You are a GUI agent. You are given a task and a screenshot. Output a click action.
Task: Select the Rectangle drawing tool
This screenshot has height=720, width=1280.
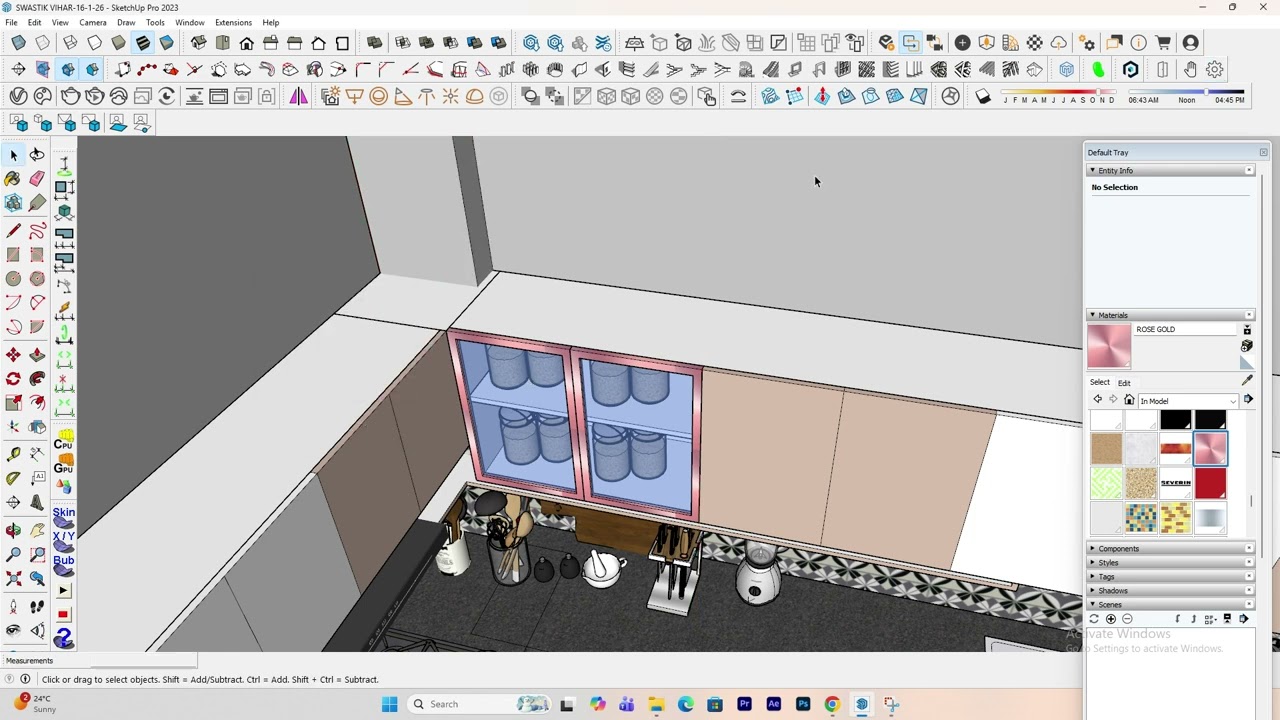pos(13,255)
